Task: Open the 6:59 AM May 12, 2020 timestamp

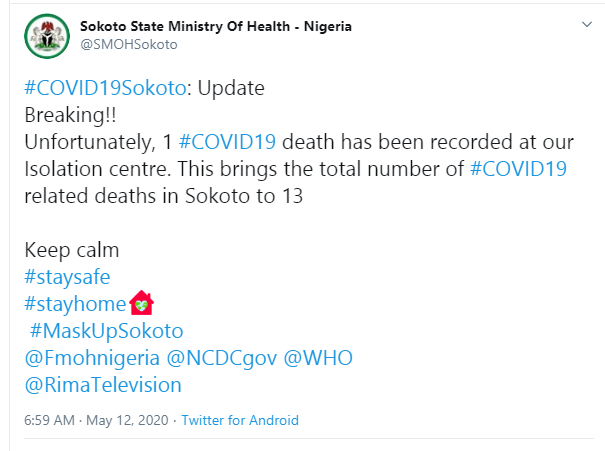Action: (96, 420)
